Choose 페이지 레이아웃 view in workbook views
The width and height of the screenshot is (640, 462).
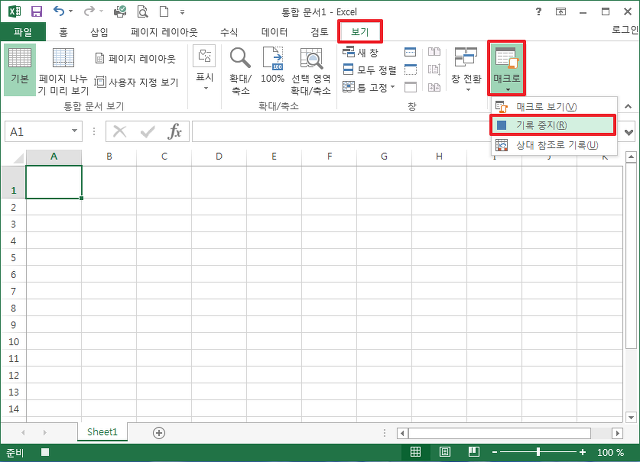135,59
